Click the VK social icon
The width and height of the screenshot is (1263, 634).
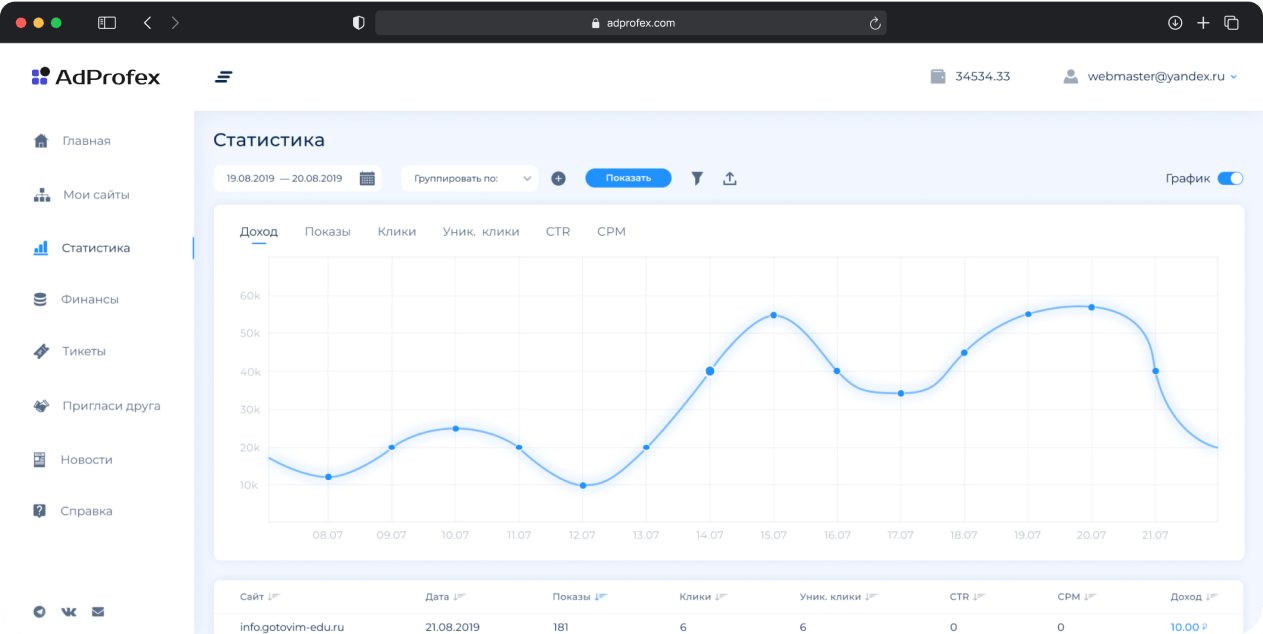pyautogui.click(x=69, y=611)
